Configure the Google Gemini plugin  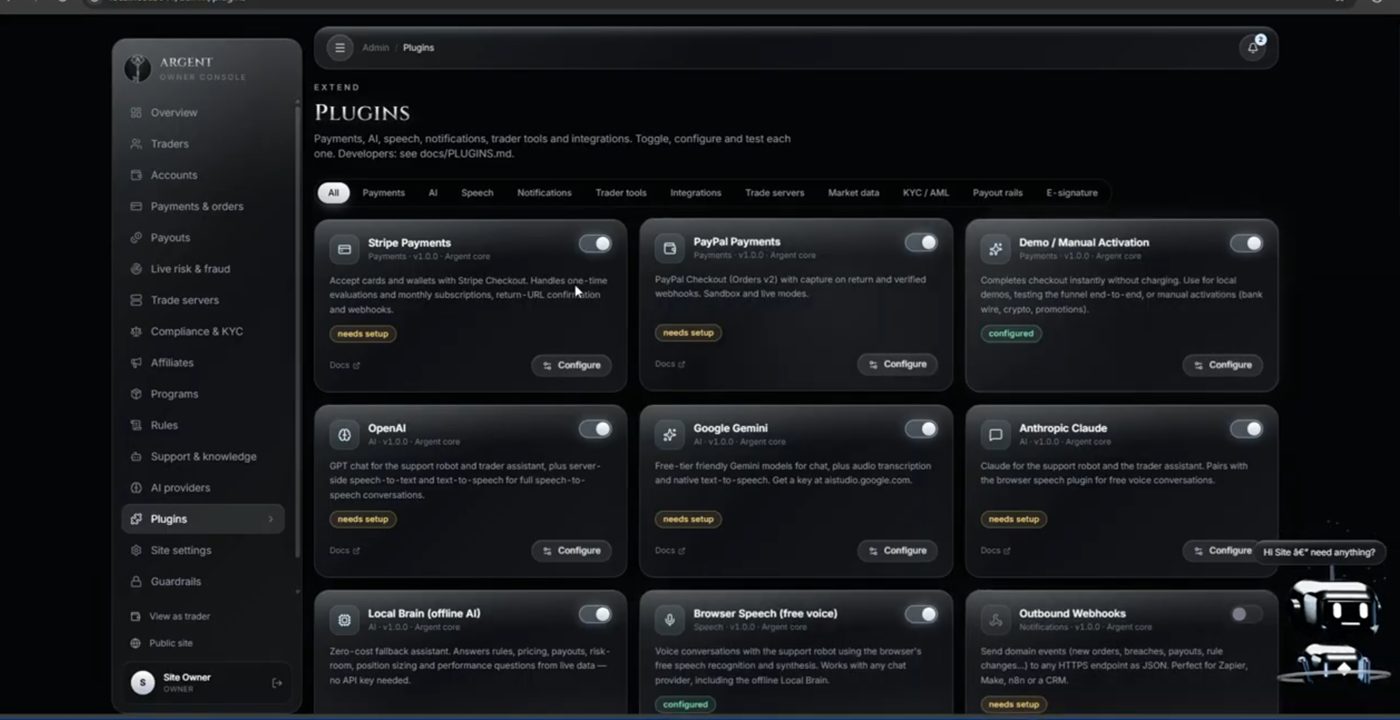click(x=897, y=550)
